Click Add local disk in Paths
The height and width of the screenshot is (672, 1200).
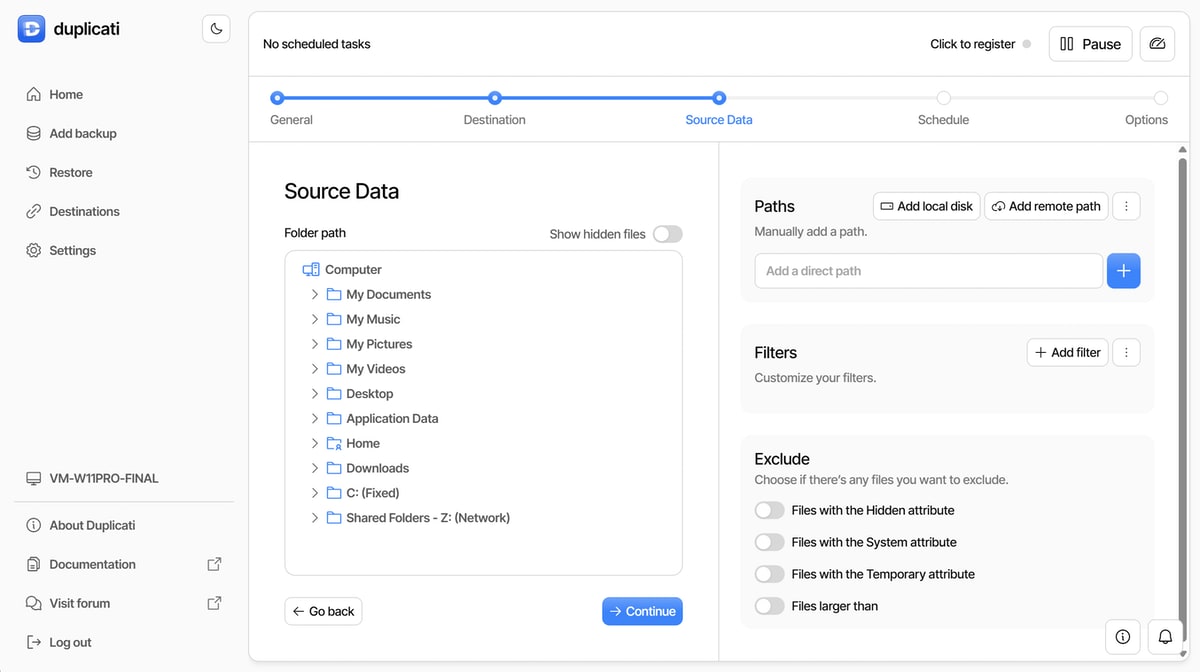[926, 206]
